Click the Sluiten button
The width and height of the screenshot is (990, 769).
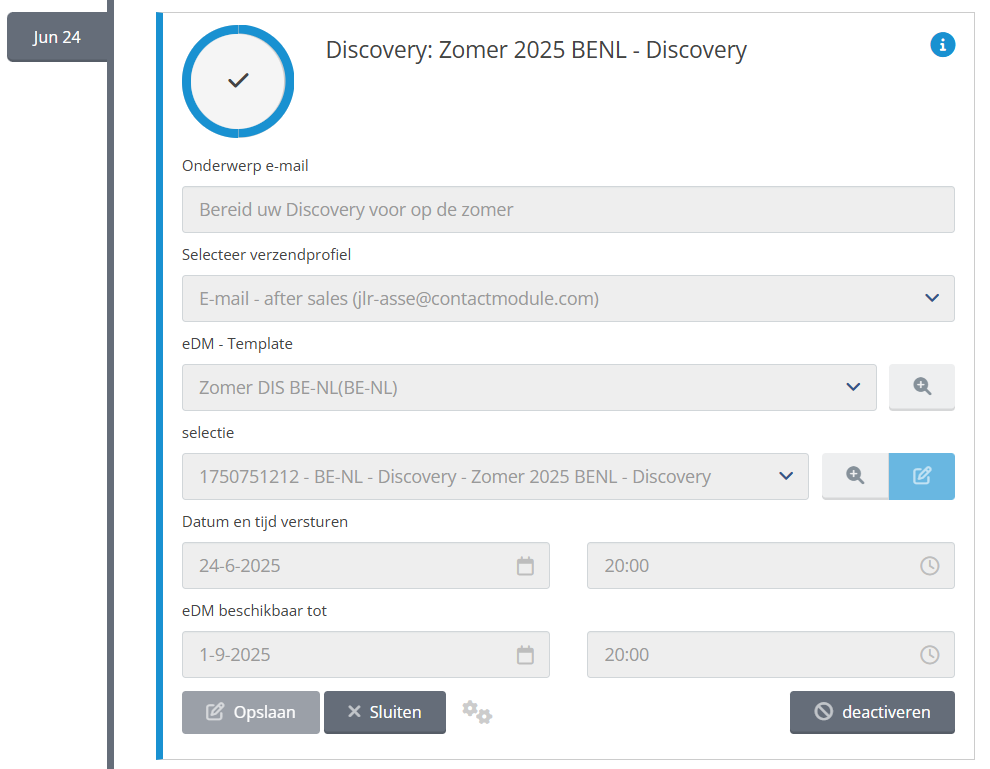click(385, 712)
